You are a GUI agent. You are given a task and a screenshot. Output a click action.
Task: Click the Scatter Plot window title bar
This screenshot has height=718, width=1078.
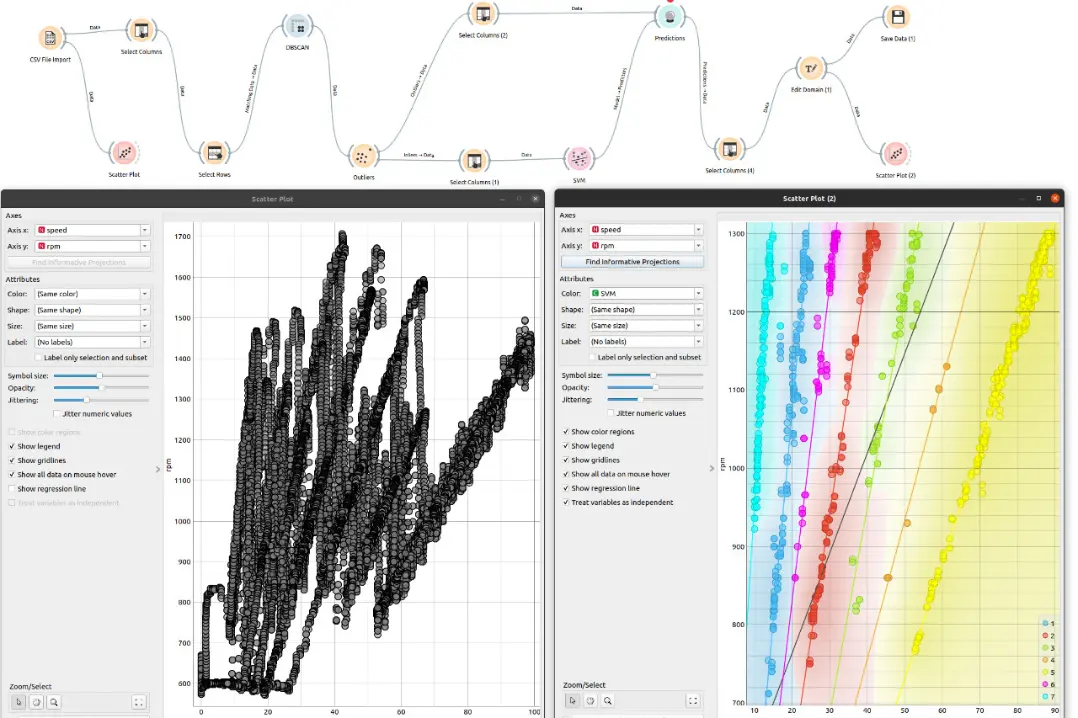tap(272, 199)
